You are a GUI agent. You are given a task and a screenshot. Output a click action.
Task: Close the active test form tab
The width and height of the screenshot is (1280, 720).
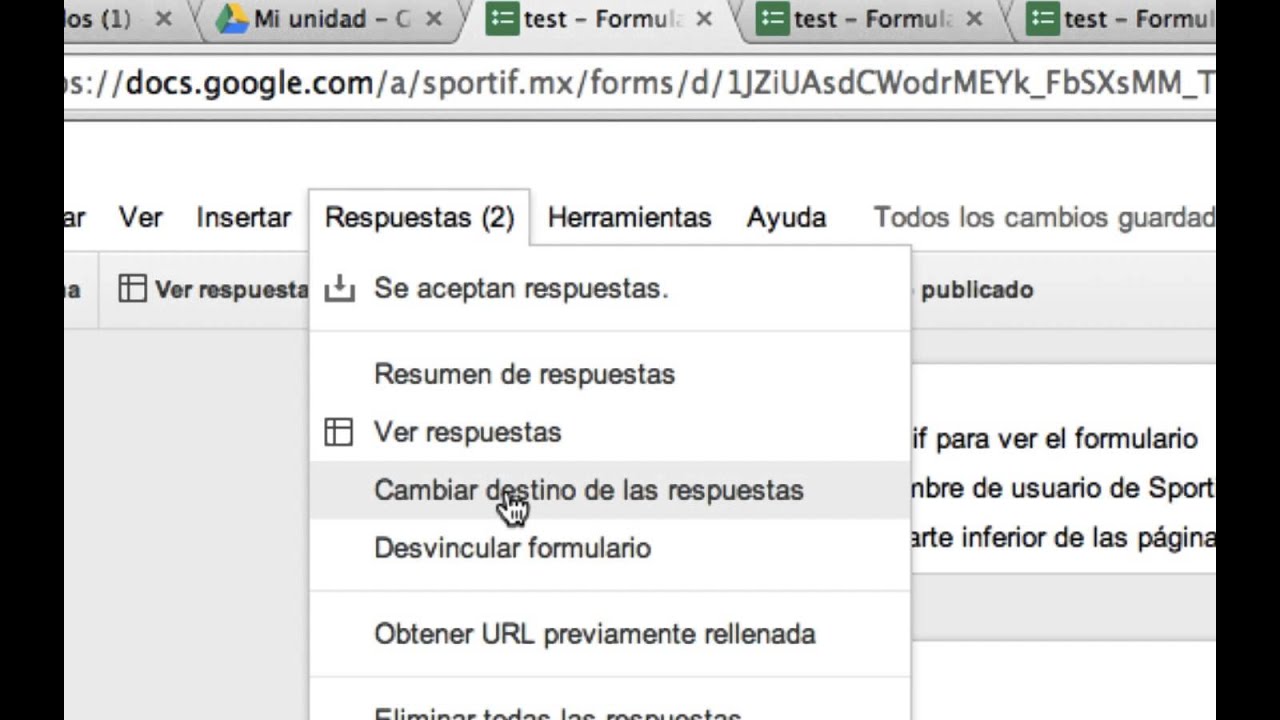(704, 19)
